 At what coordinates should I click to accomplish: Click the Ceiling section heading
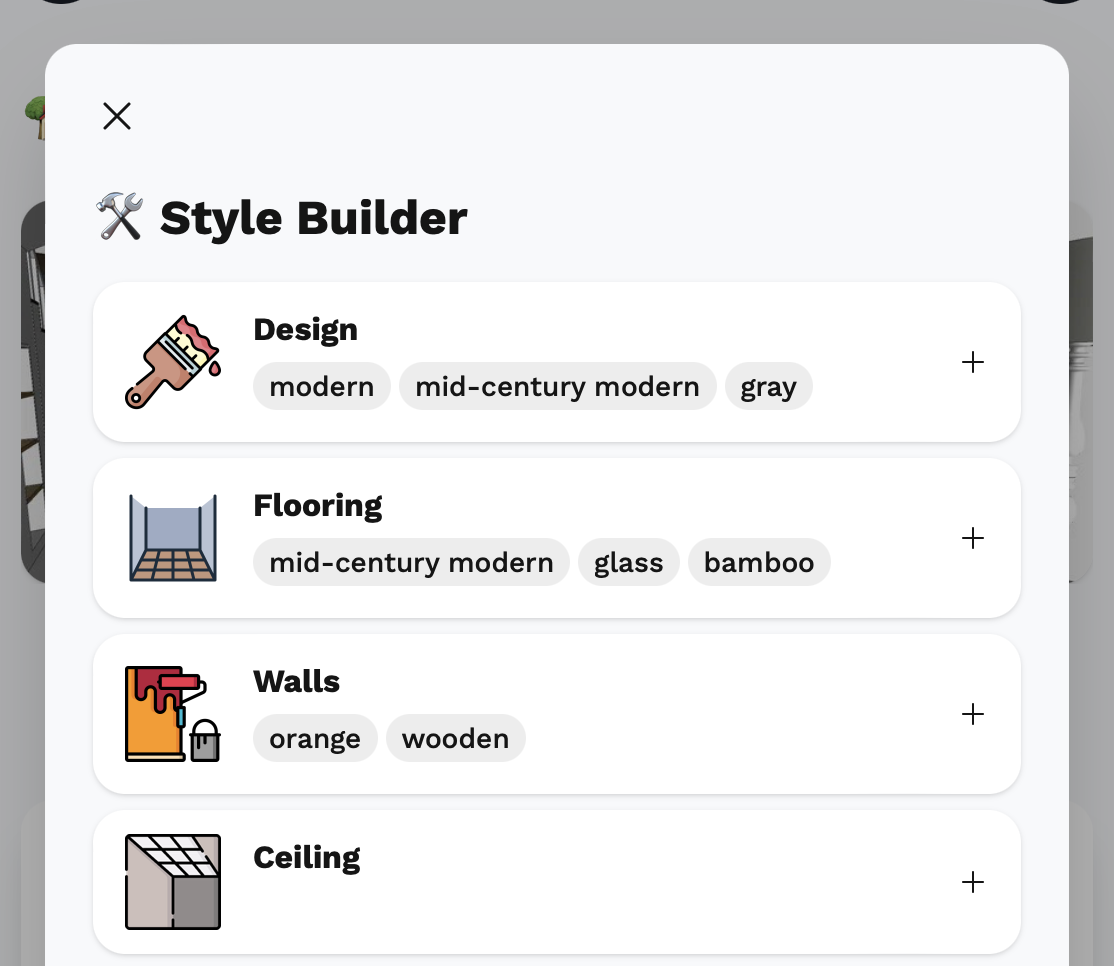(x=306, y=857)
